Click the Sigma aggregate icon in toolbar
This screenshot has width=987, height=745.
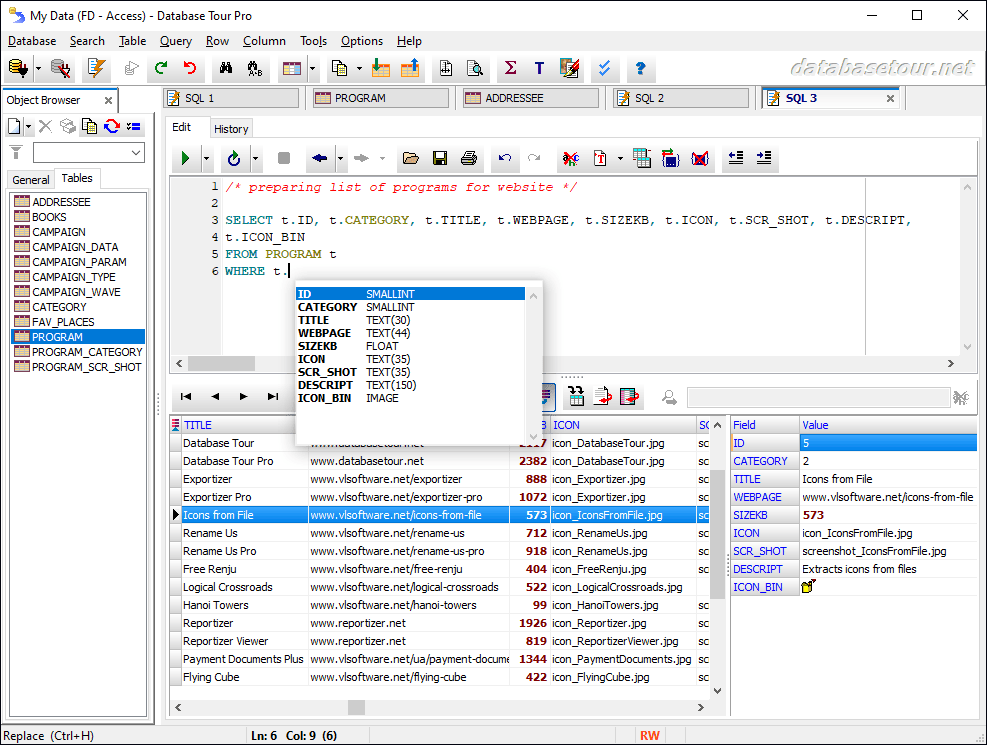(x=510, y=69)
